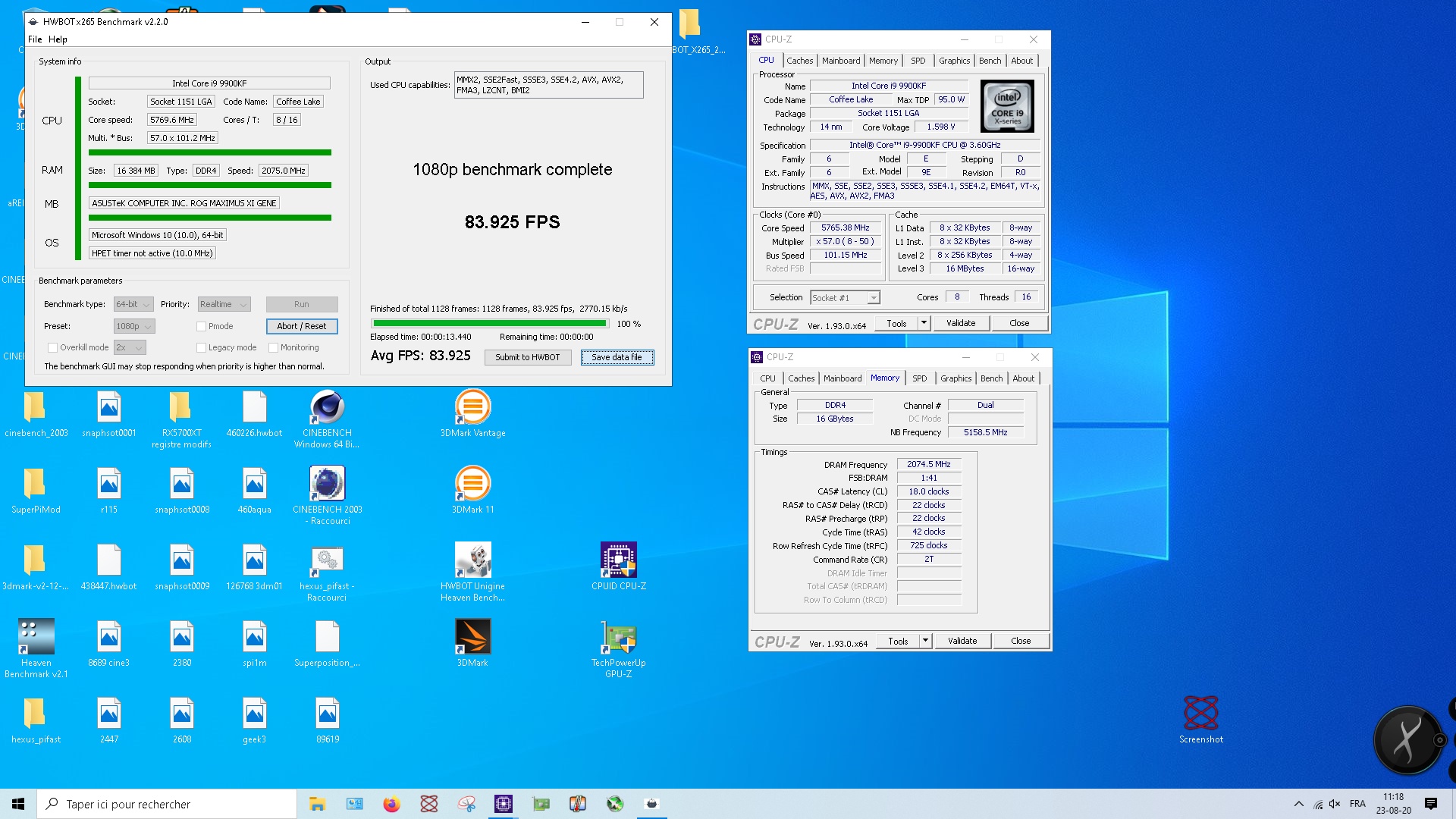Click Validate in upper CPU-Z window
This screenshot has height=819, width=1456.
961,323
